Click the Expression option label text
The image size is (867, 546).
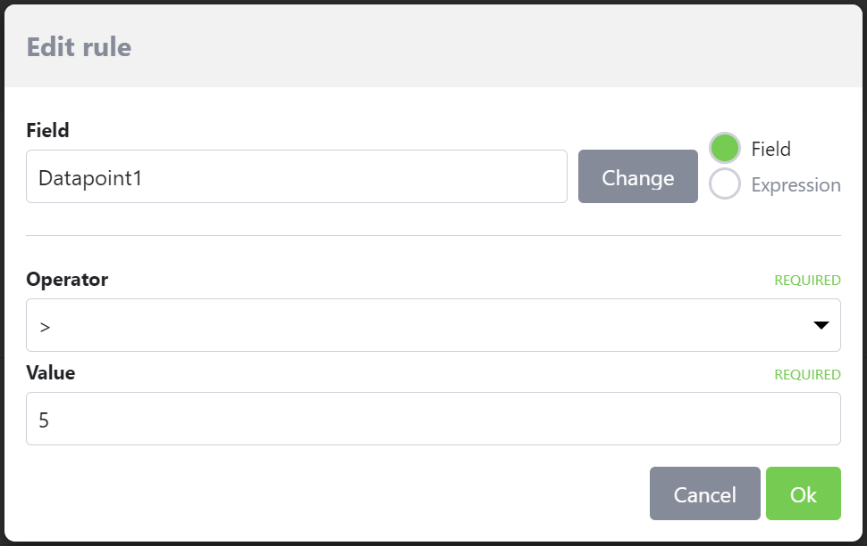click(795, 185)
